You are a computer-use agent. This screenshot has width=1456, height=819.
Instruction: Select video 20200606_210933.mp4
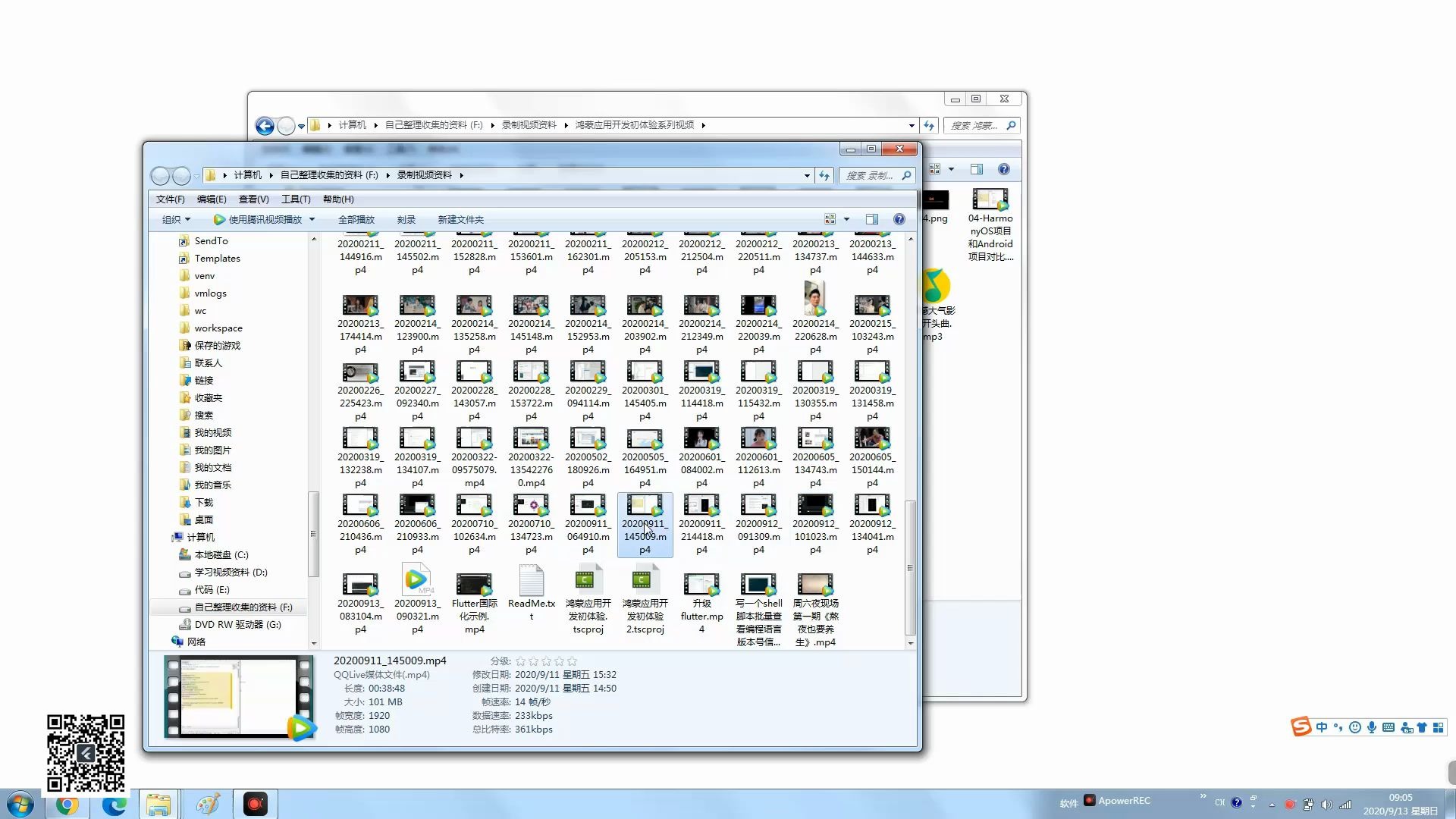[417, 524]
